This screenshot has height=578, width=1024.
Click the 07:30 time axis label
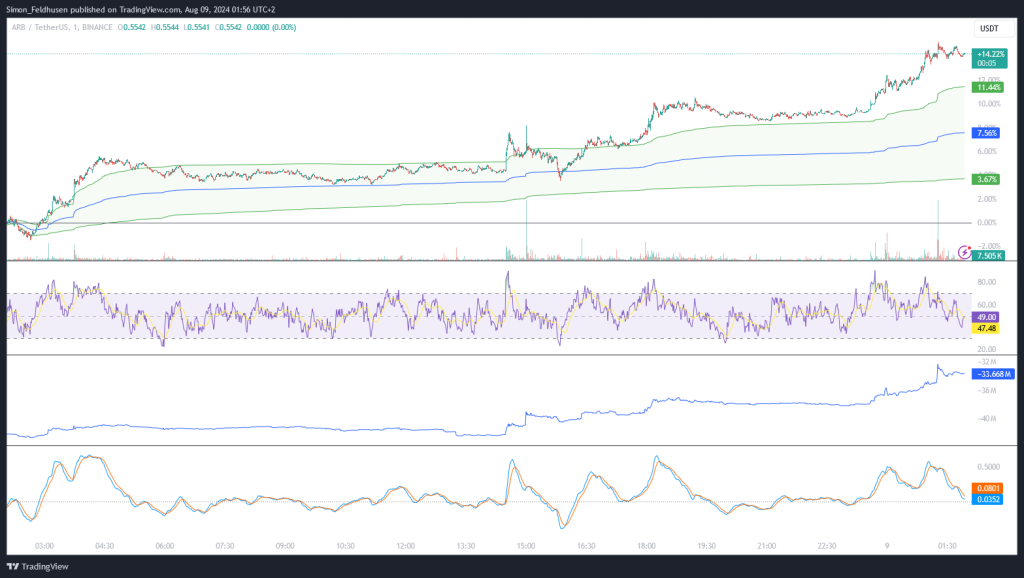pos(225,546)
